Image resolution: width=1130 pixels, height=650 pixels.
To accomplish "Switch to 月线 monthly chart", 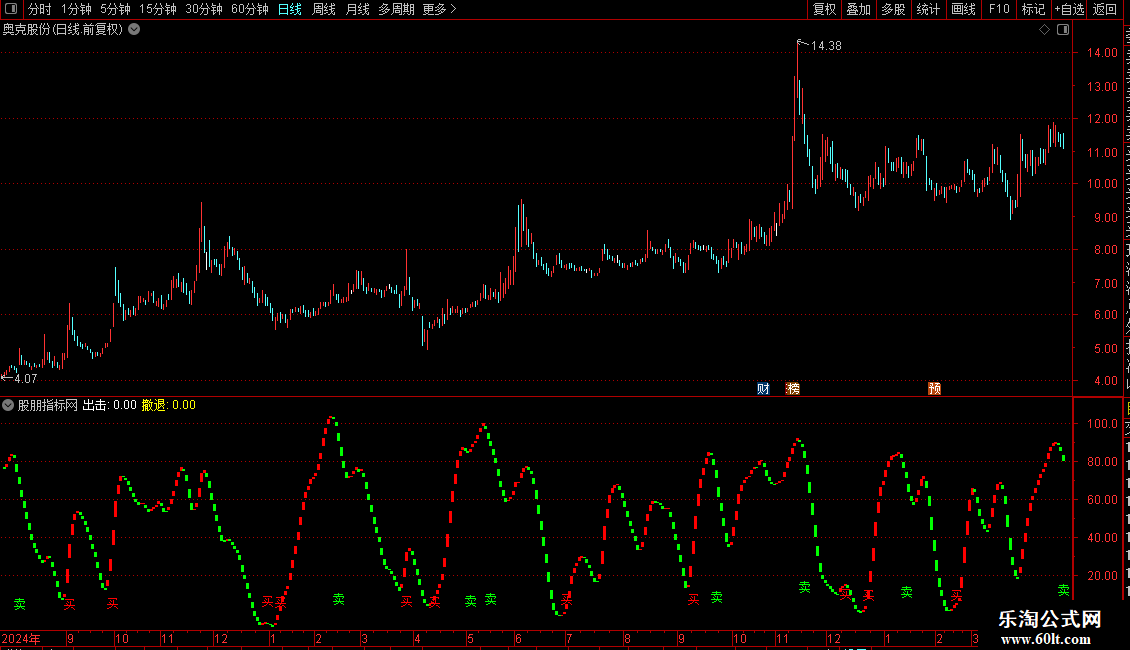I will [x=357, y=9].
